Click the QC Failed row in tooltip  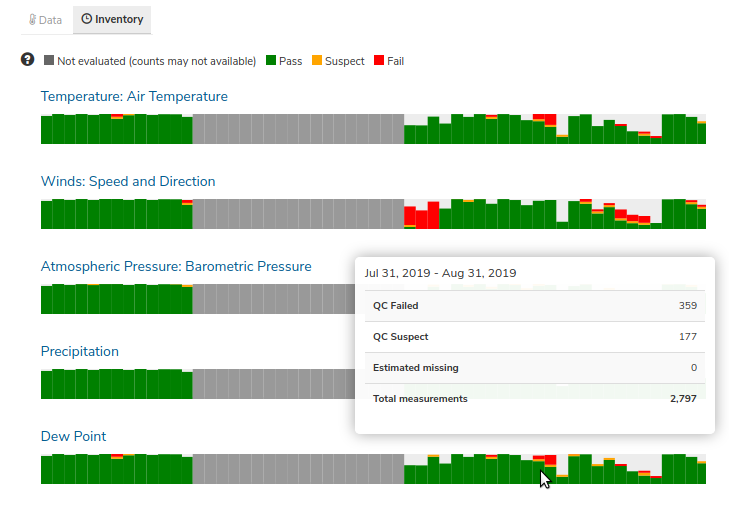point(535,306)
